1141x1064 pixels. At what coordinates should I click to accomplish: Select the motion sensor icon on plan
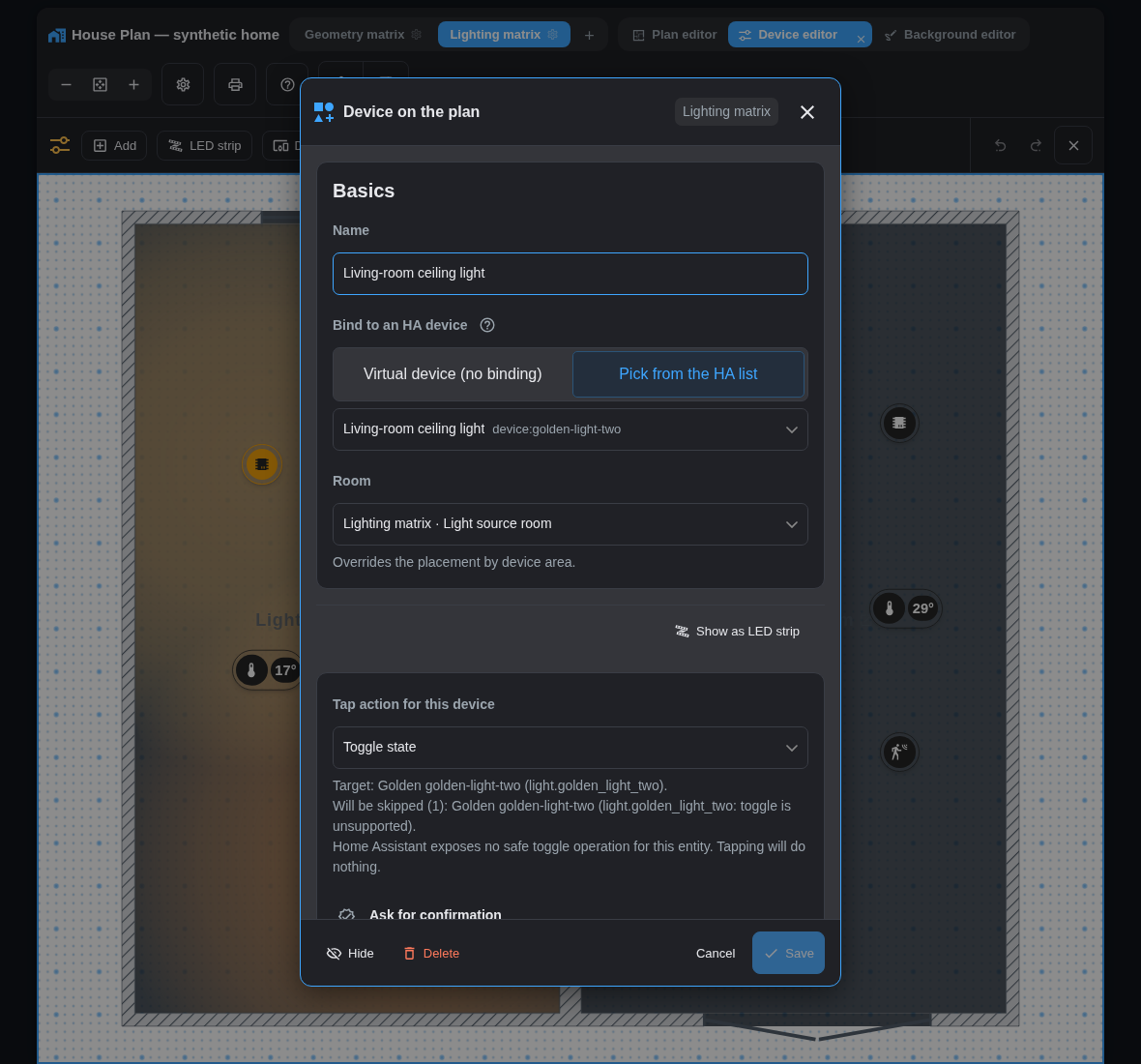pyautogui.click(x=899, y=752)
